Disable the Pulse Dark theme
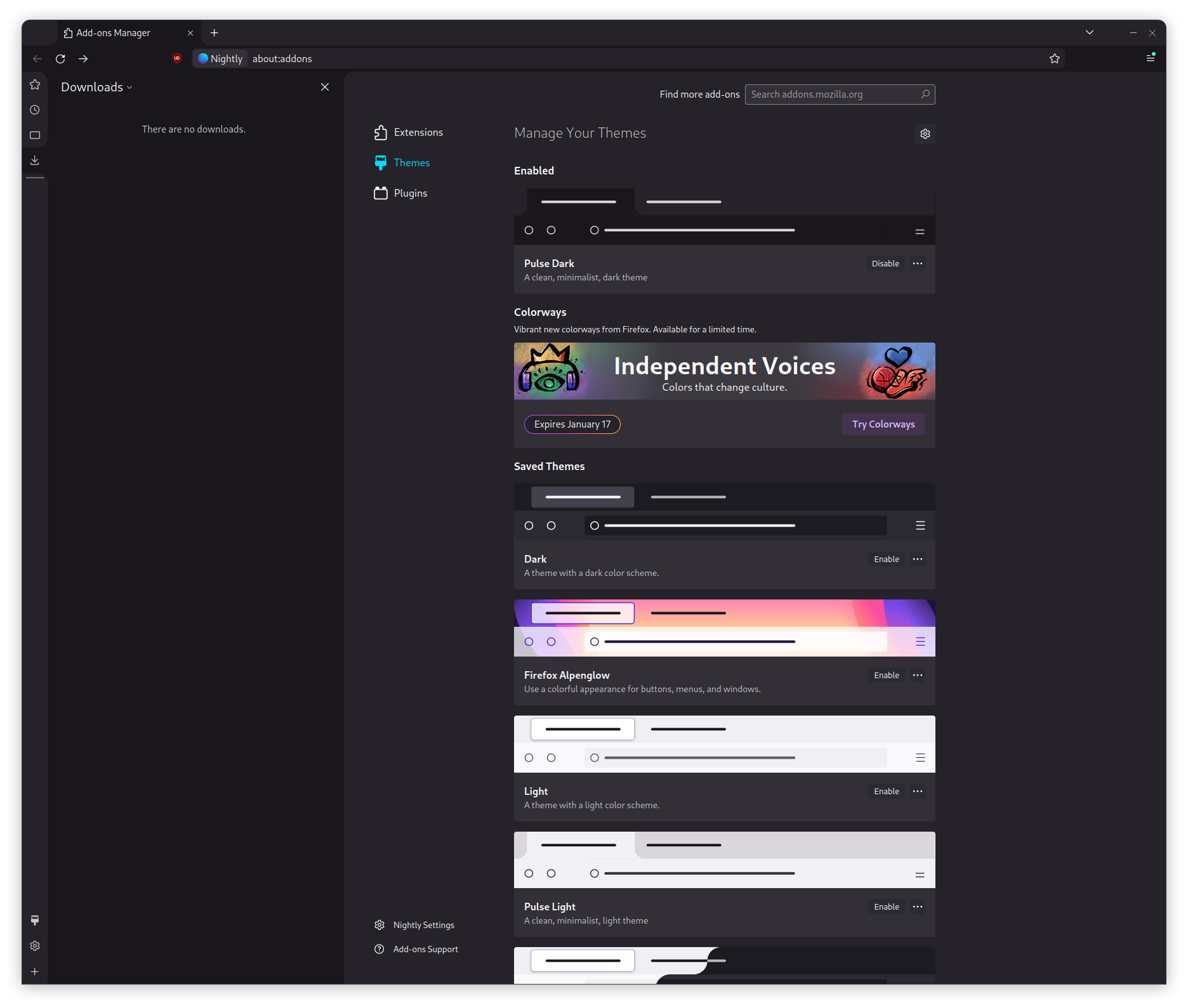 (x=885, y=263)
